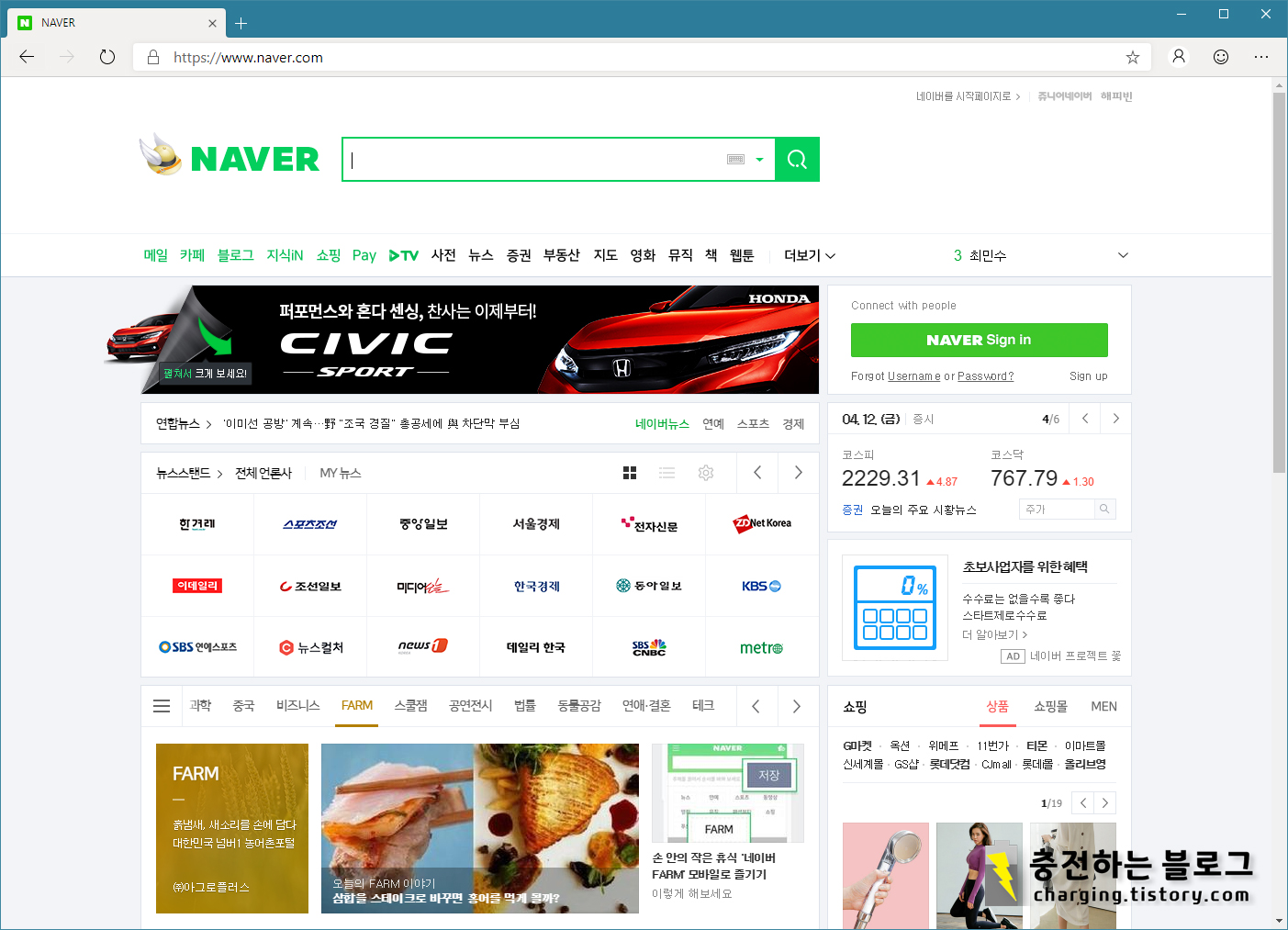Select the 상품 shopping tab
This screenshot has height=930, width=1288.
(x=998, y=707)
